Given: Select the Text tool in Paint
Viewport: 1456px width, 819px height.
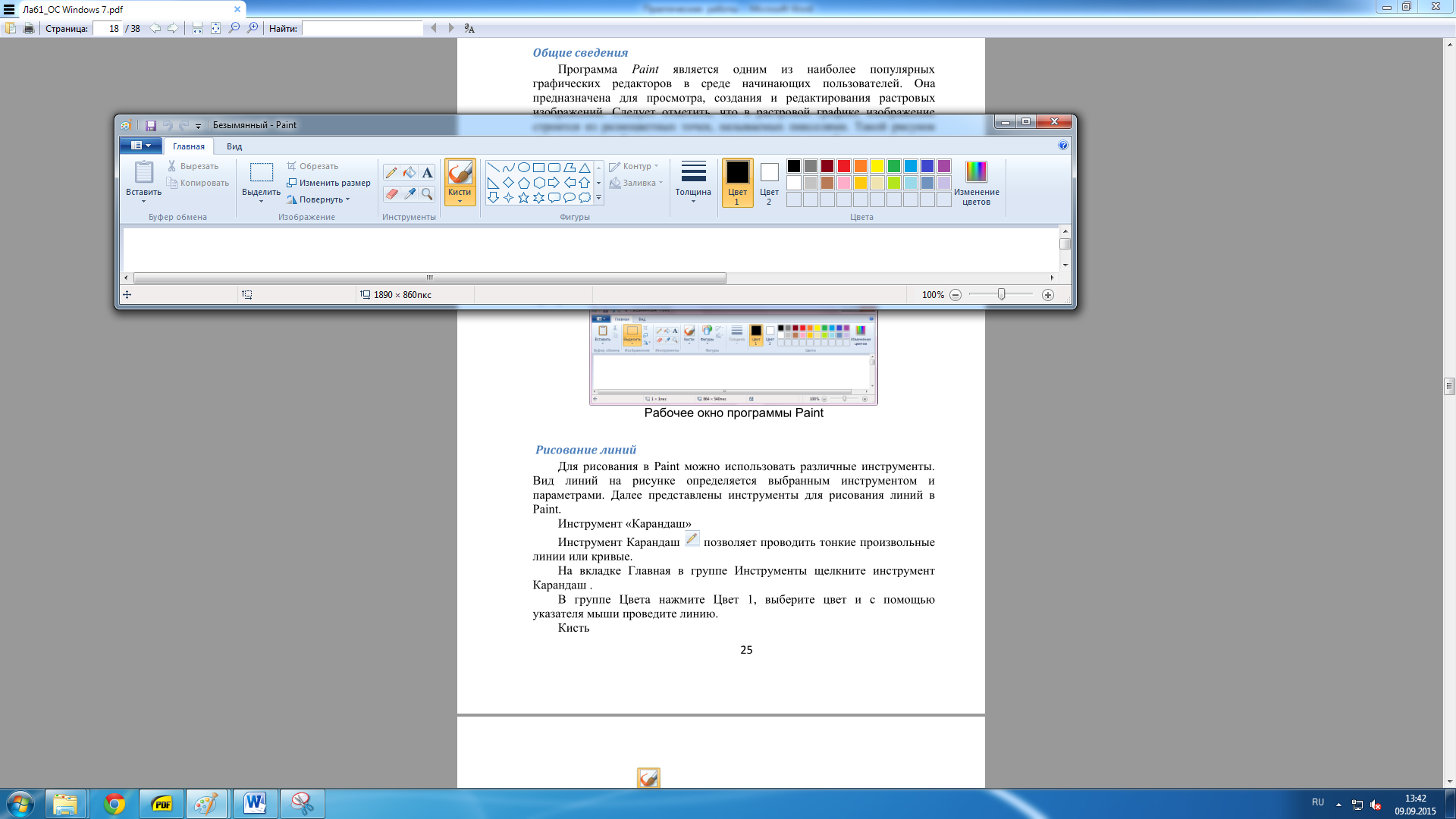Looking at the screenshot, I should point(428,173).
